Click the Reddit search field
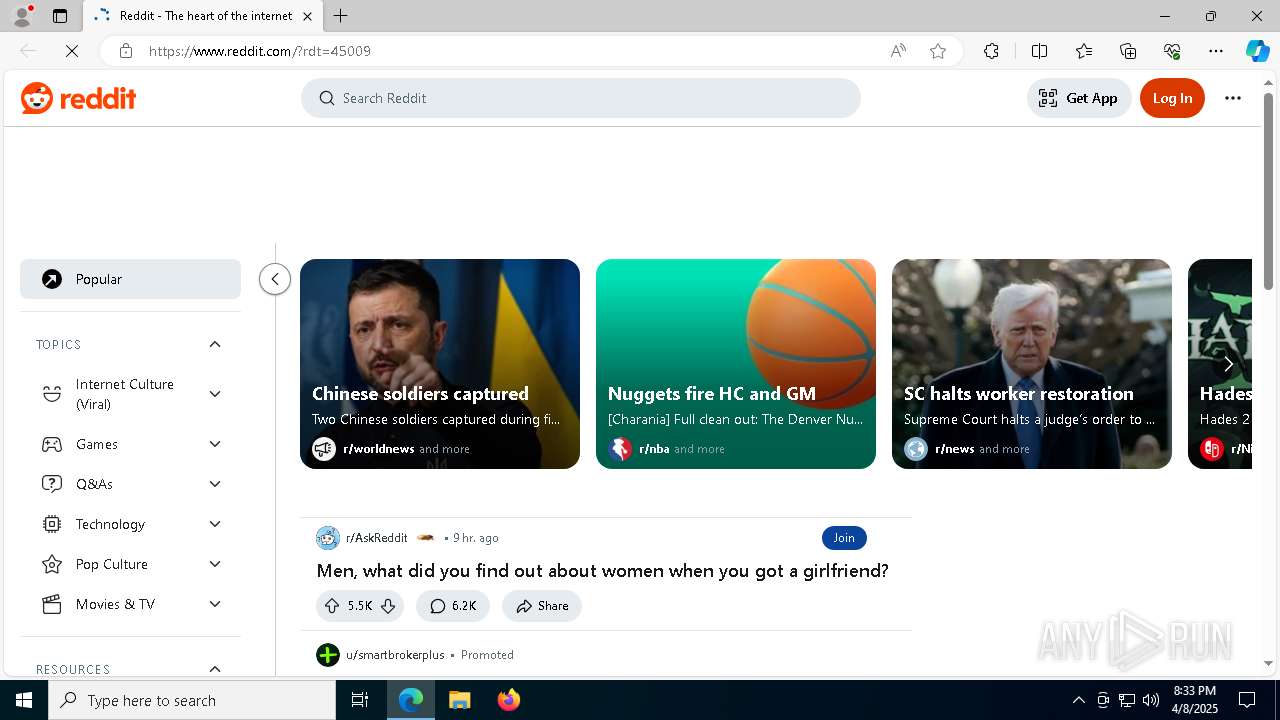Image resolution: width=1280 pixels, height=720 pixels. tap(580, 98)
